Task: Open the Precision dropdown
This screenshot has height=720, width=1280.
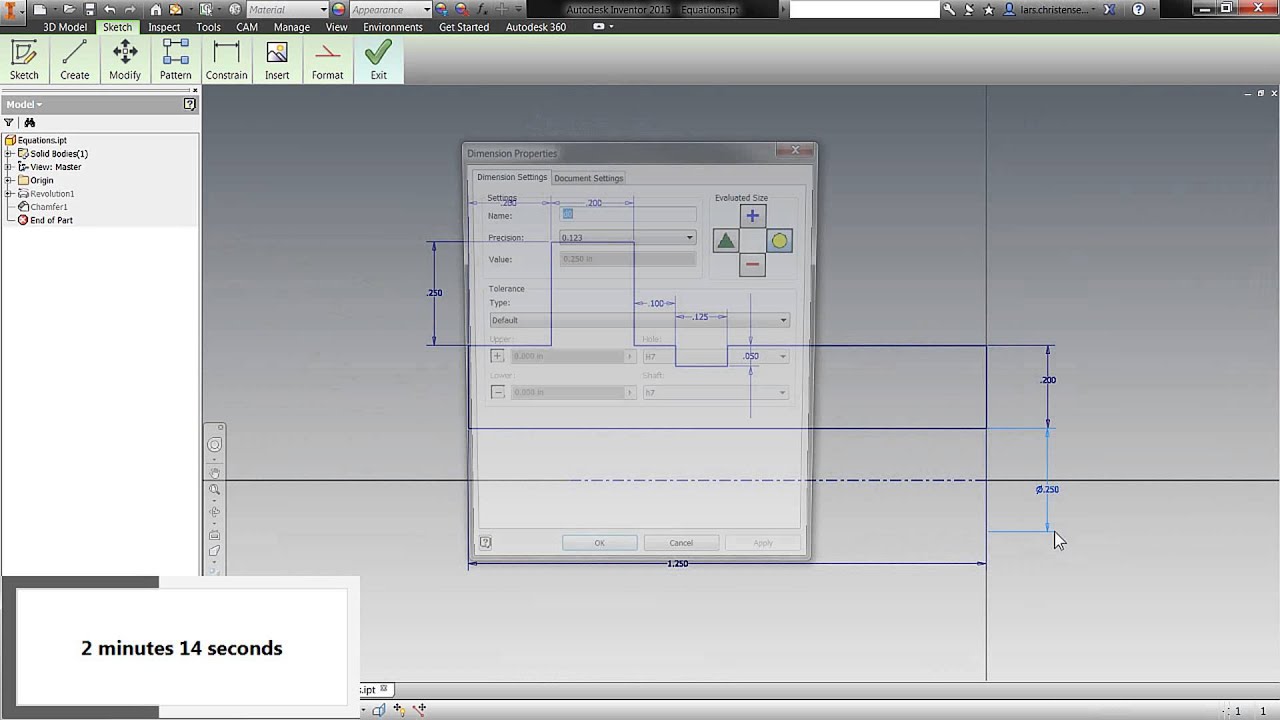Action: (627, 238)
